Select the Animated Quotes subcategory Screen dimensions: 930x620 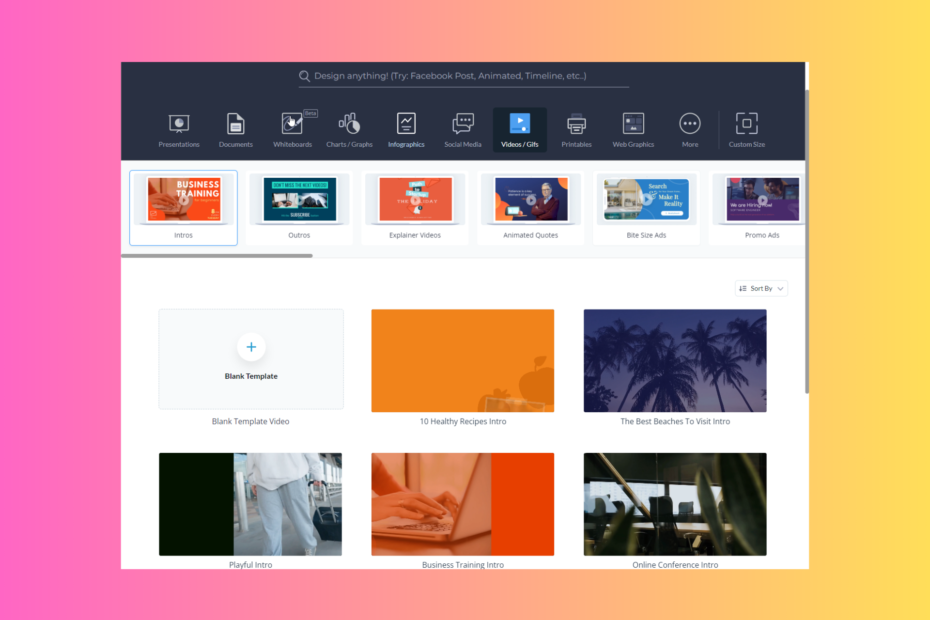pyautogui.click(x=530, y=208)
